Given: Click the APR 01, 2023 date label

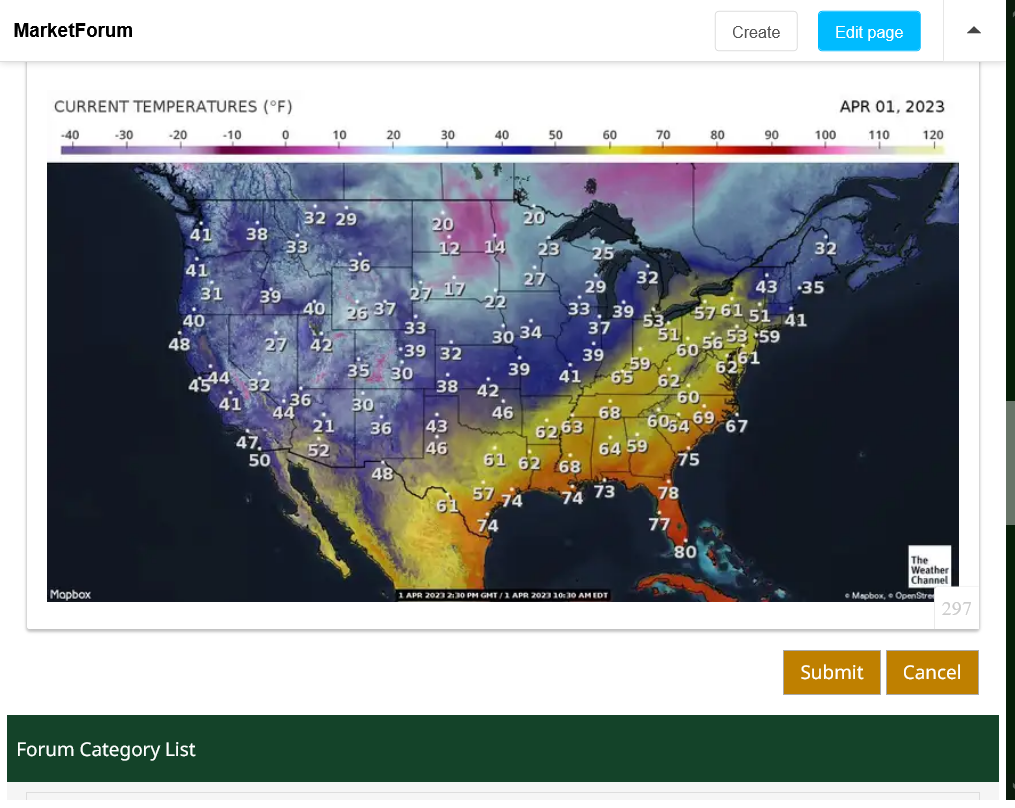Looking at the screenshot, I should (x=891, y=107).
